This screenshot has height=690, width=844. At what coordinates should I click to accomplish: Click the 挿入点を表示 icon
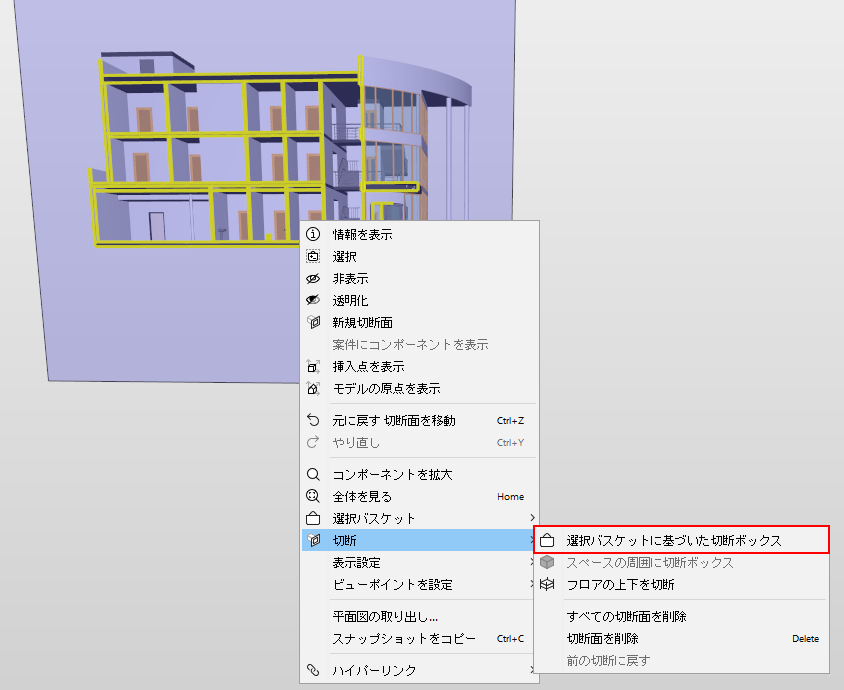[x=313, y=367]
